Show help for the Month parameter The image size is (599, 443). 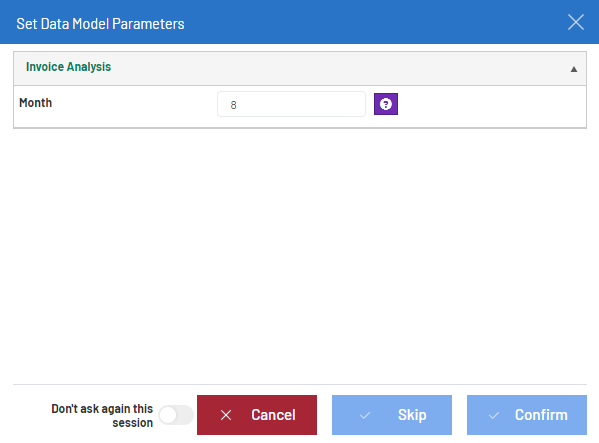point(386,104)
